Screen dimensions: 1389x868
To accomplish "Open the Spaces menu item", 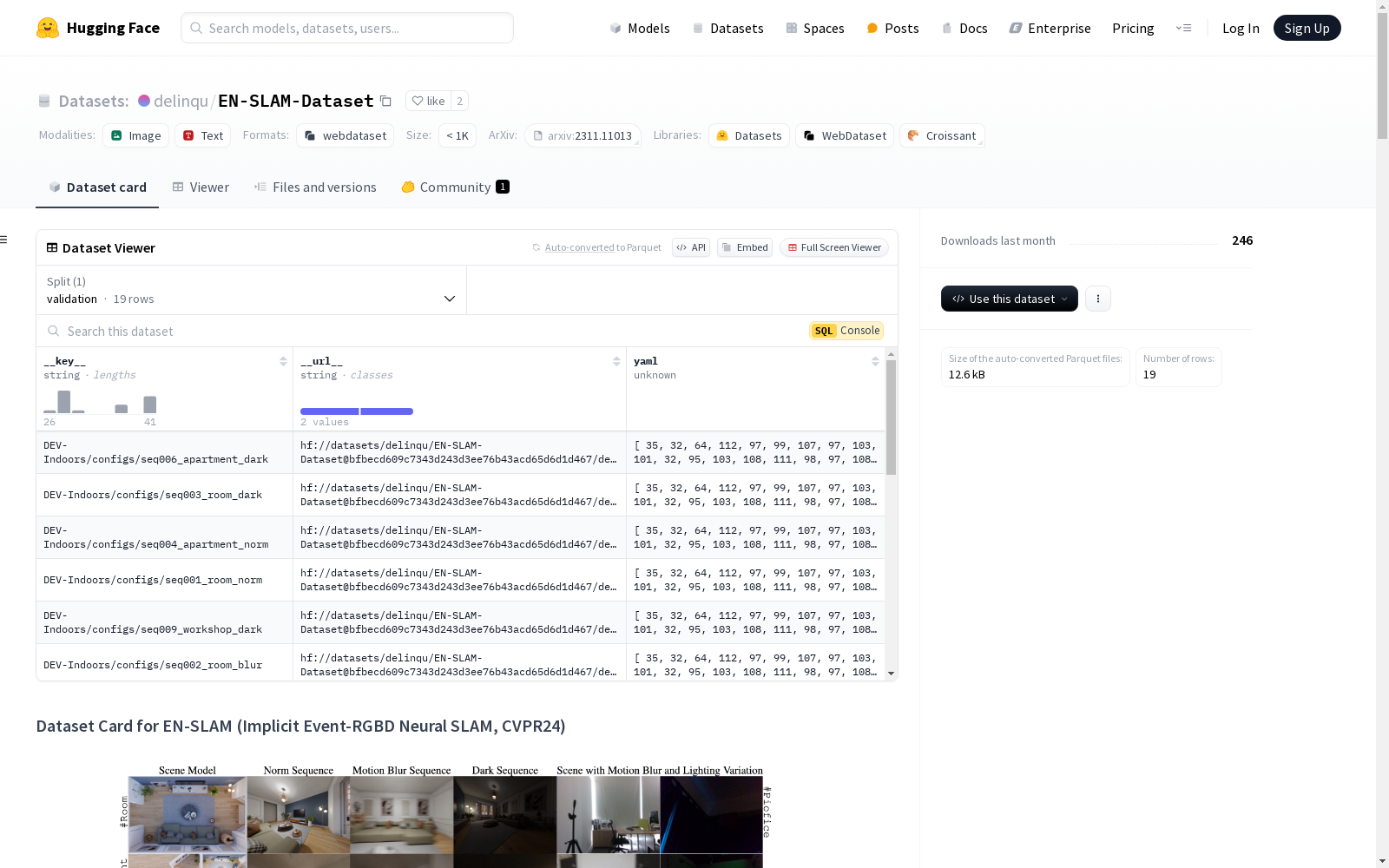I will point(815,28).
